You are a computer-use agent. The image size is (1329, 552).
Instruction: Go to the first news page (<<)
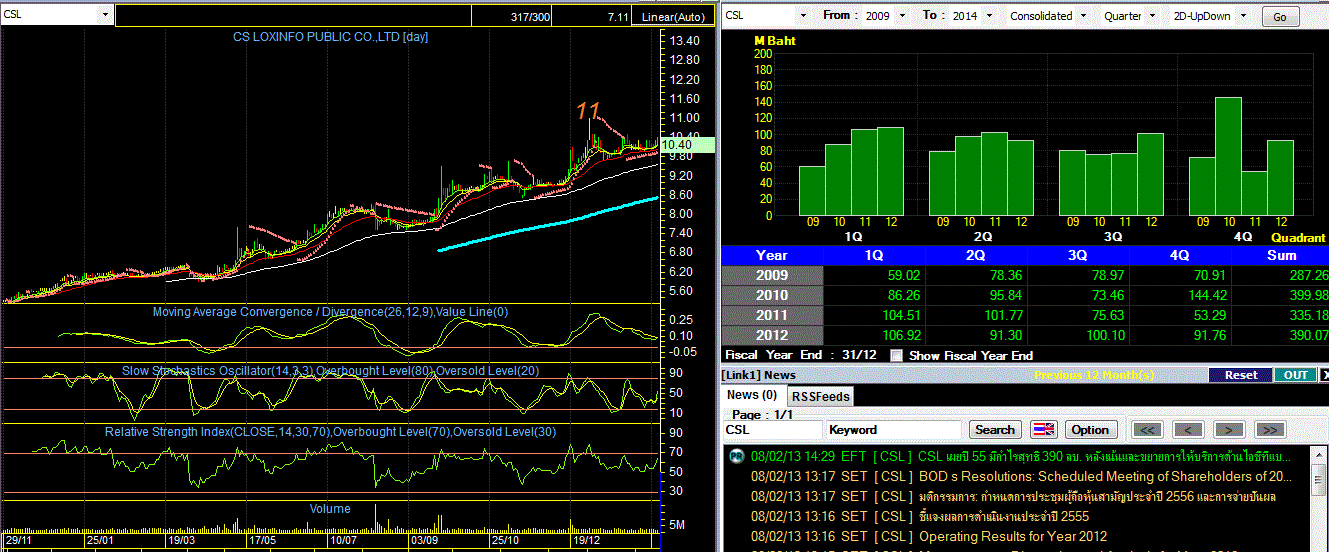click(1147, 429)
